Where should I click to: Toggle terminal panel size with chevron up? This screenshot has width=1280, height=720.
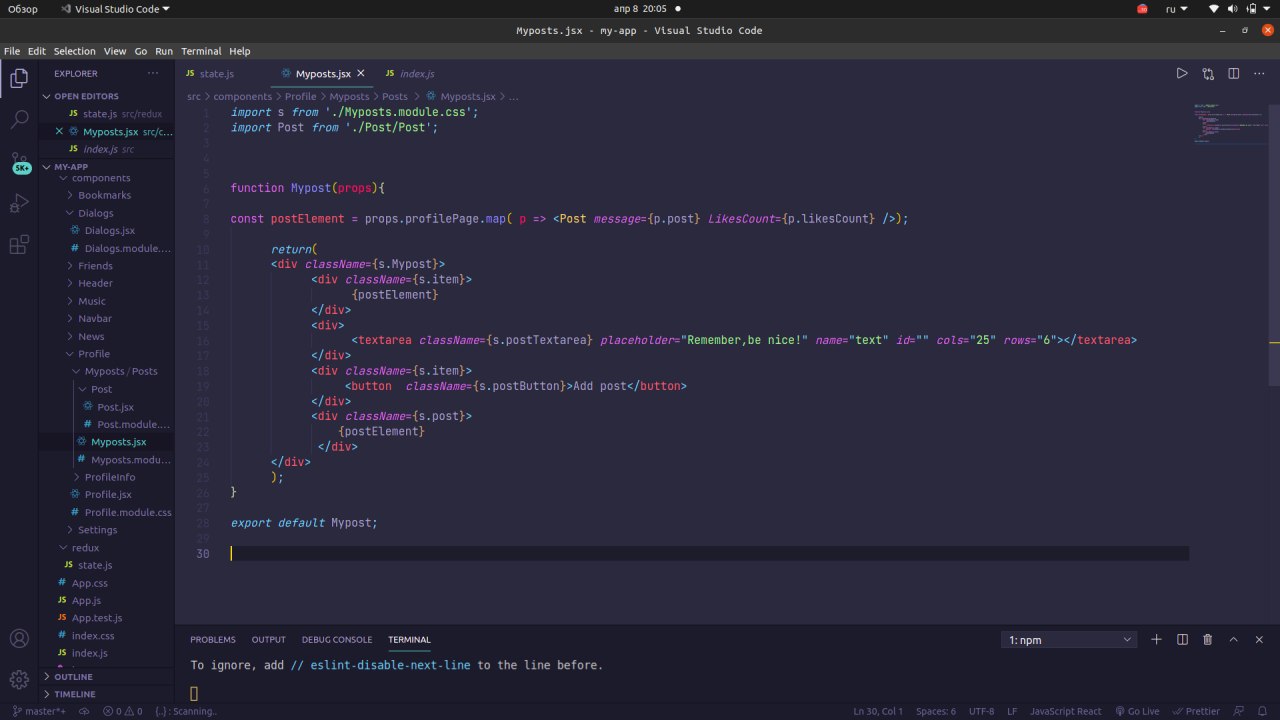(x=1233, y=639)
